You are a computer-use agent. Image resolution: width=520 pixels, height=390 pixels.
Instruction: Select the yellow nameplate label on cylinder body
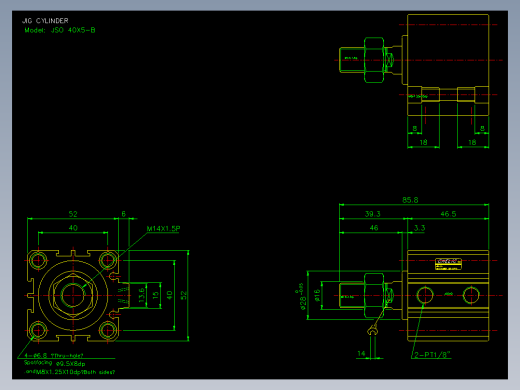[448, 264]
